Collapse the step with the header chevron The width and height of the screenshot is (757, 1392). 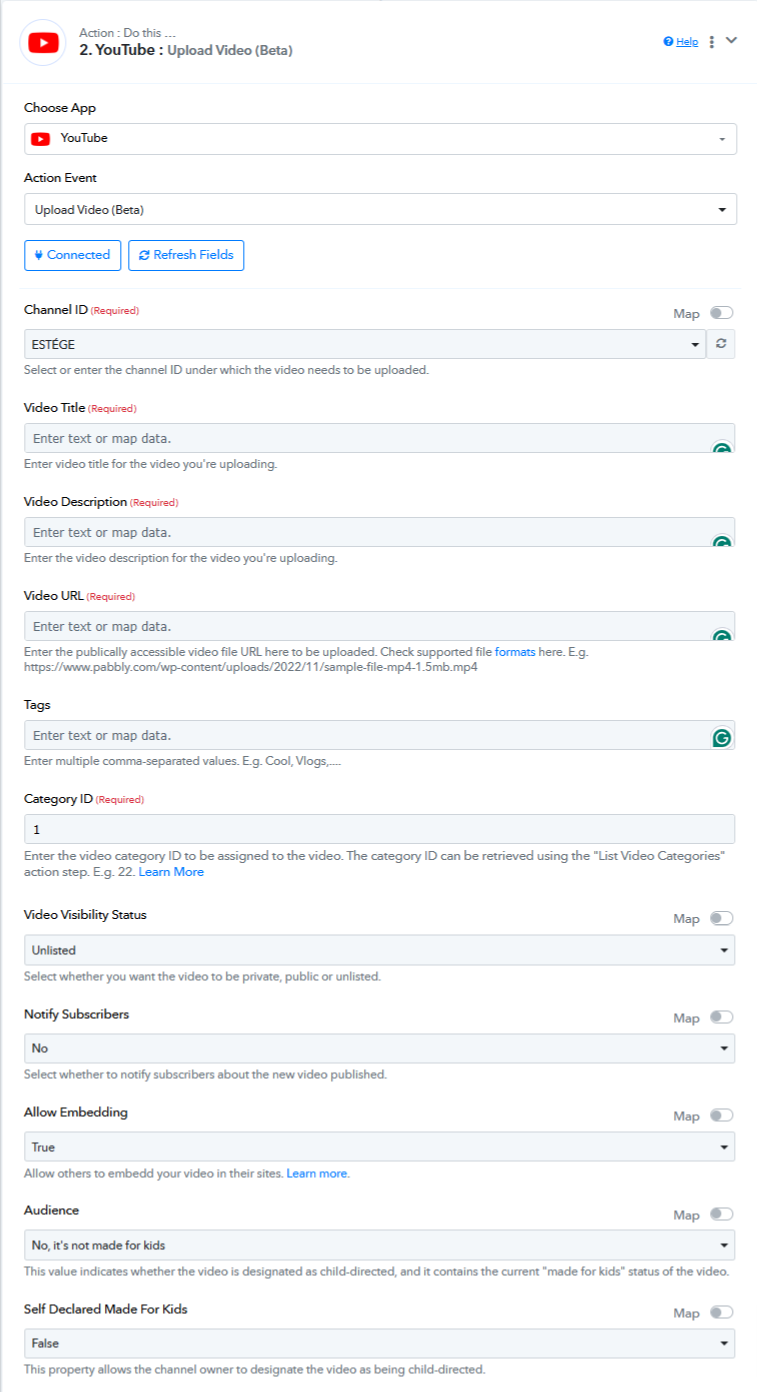pyautogui.click(x=731, y=41)
